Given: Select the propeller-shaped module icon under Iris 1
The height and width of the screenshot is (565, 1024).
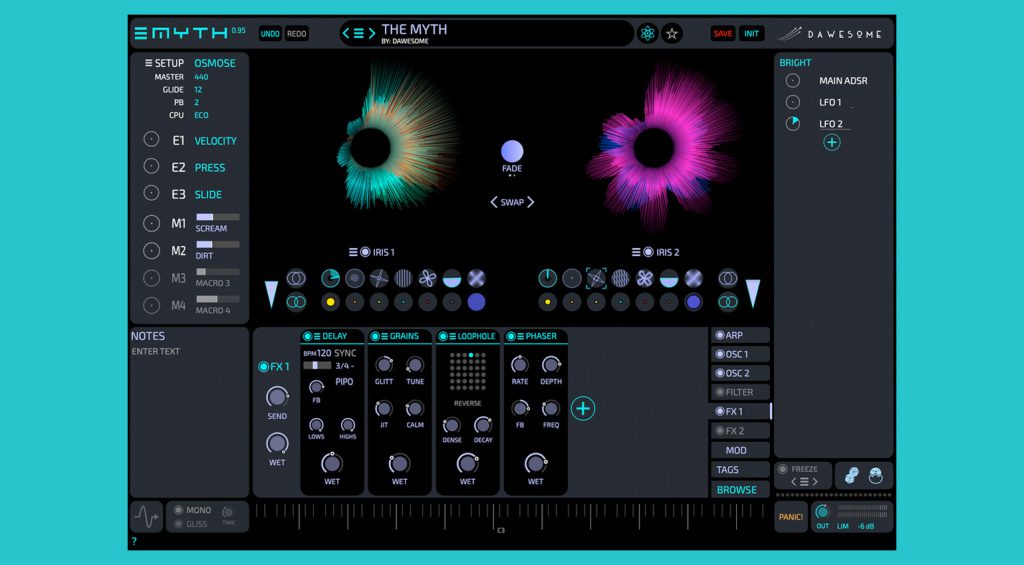Looking at the screenshot, I should pyautogui.click(x=427, y=279).
